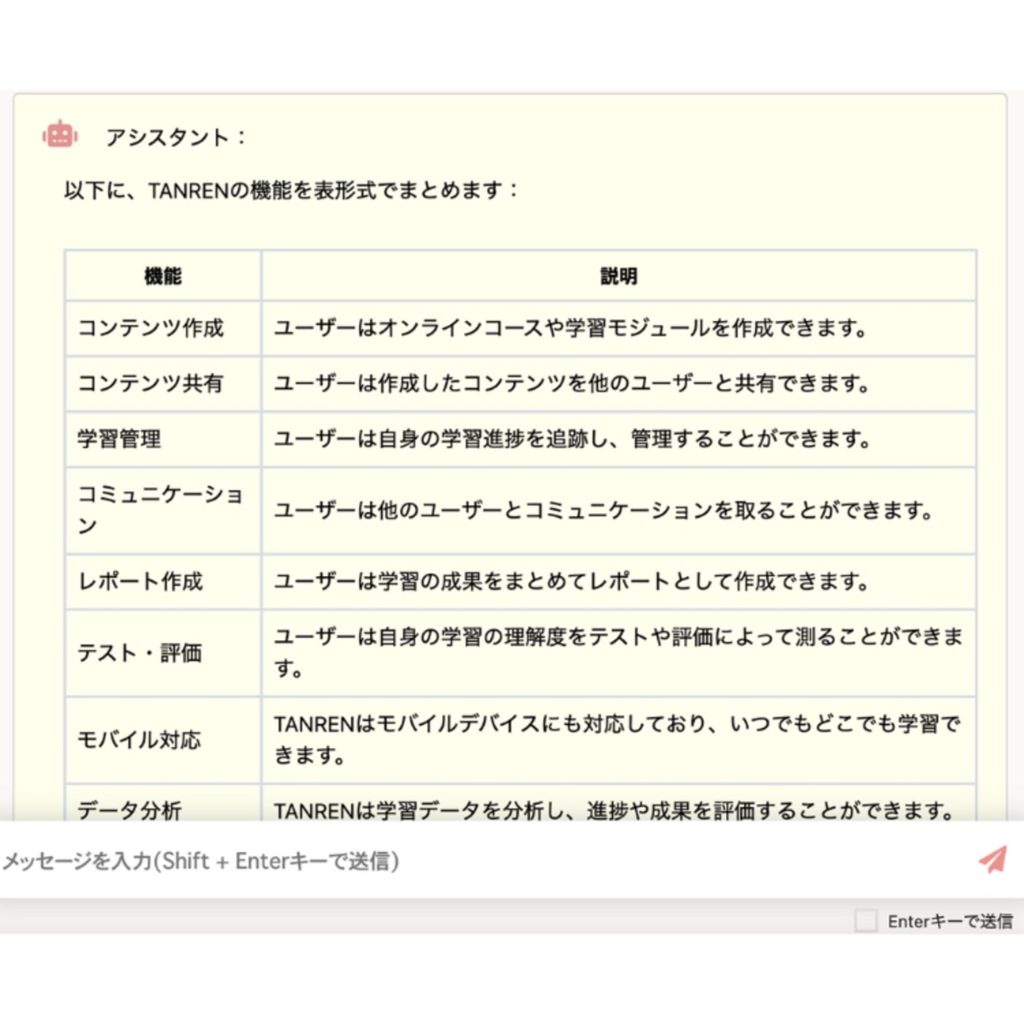Click the 機能 column header

coord(163,276)
